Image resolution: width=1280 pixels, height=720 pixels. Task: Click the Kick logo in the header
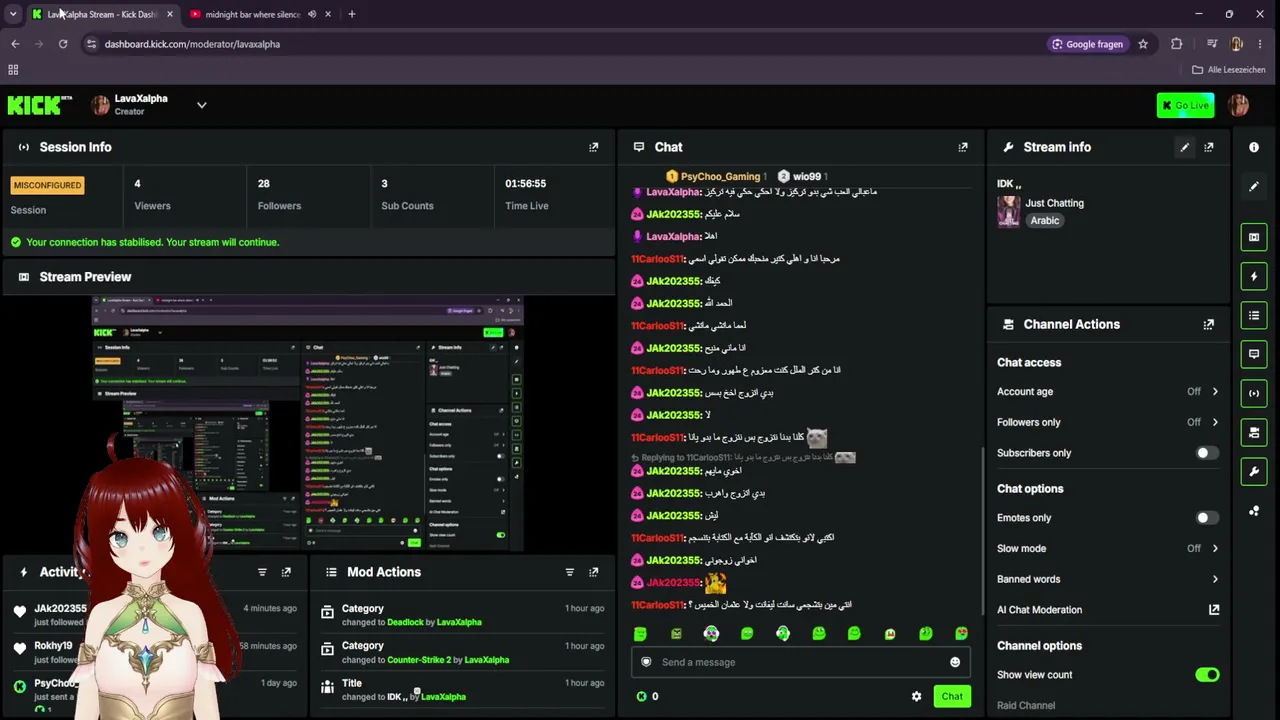[39, 105]
